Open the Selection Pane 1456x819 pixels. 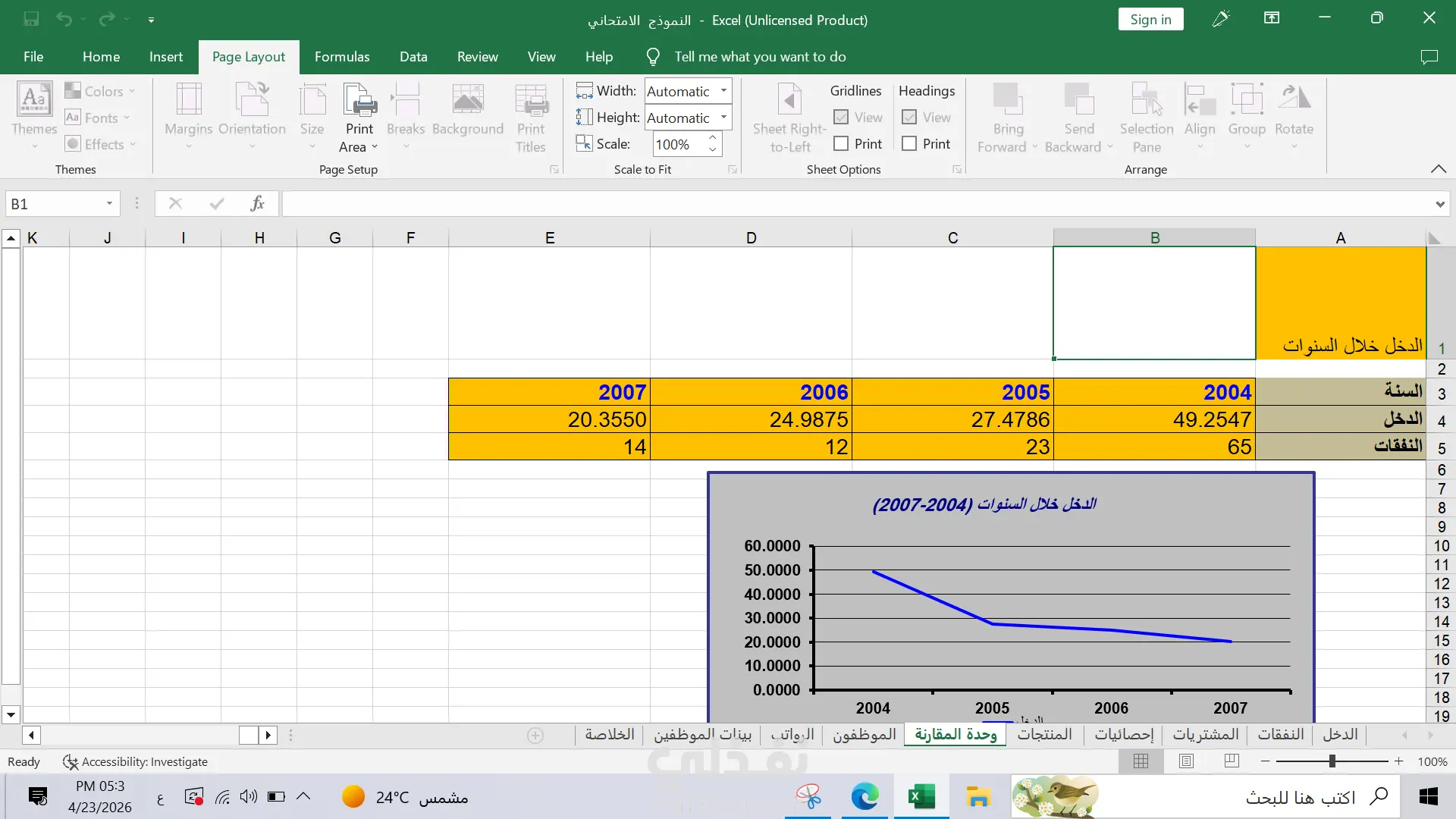pos(1147,117)
